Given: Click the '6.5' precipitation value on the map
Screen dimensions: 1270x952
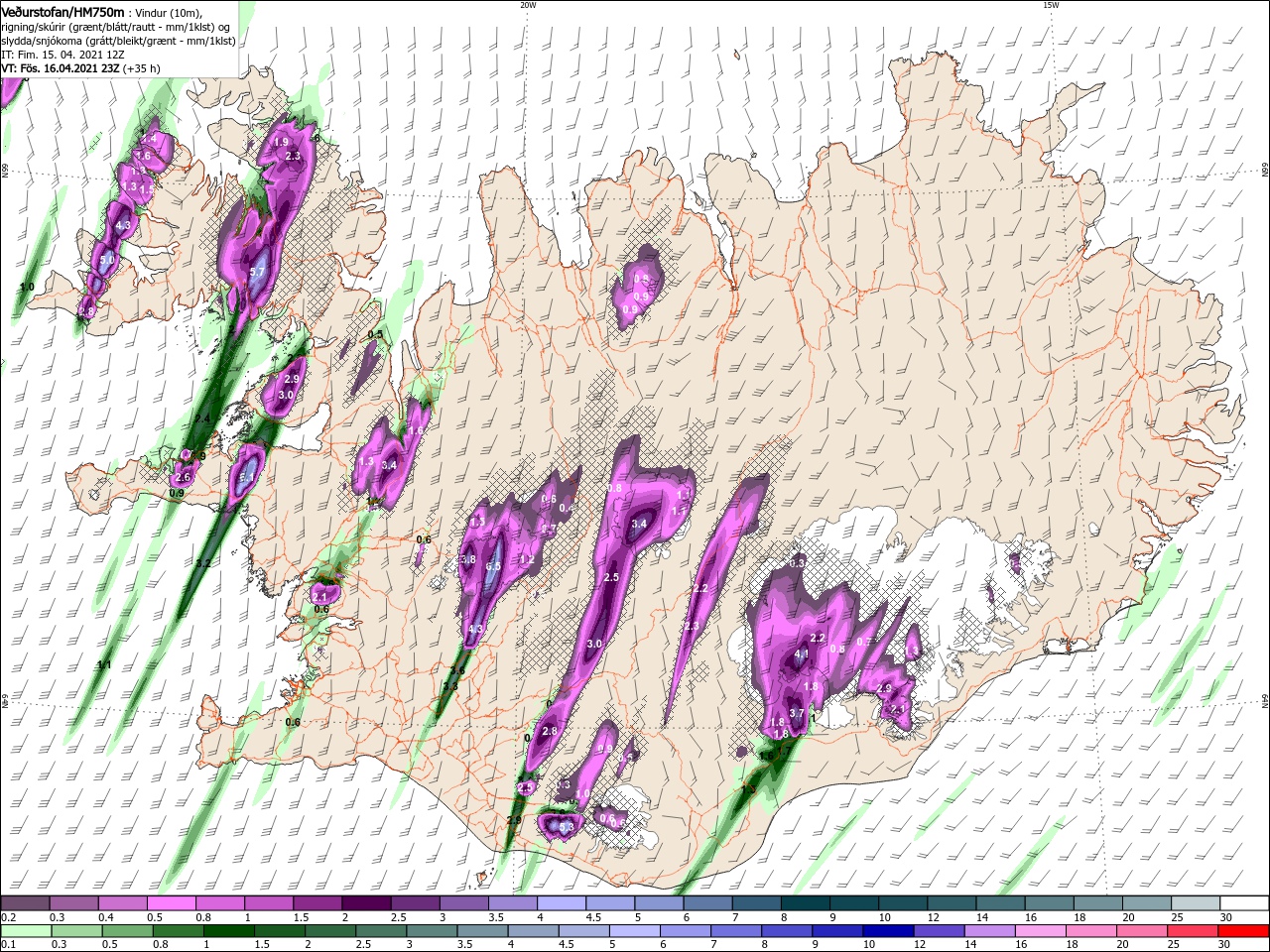Looking at the screenshot, I should (493, 566).
